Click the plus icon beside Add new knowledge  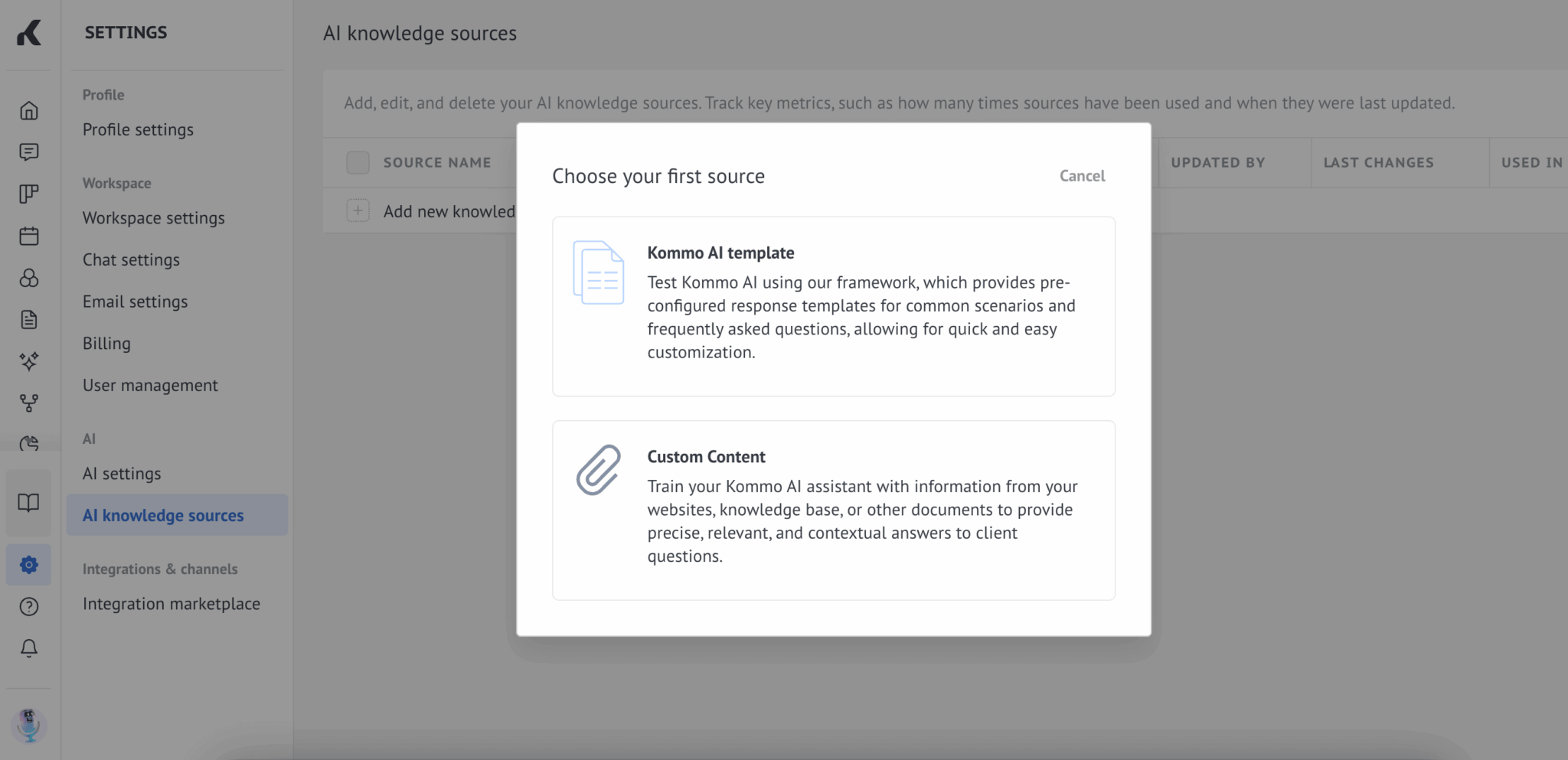pyautogui.click(x=358, y=210)
